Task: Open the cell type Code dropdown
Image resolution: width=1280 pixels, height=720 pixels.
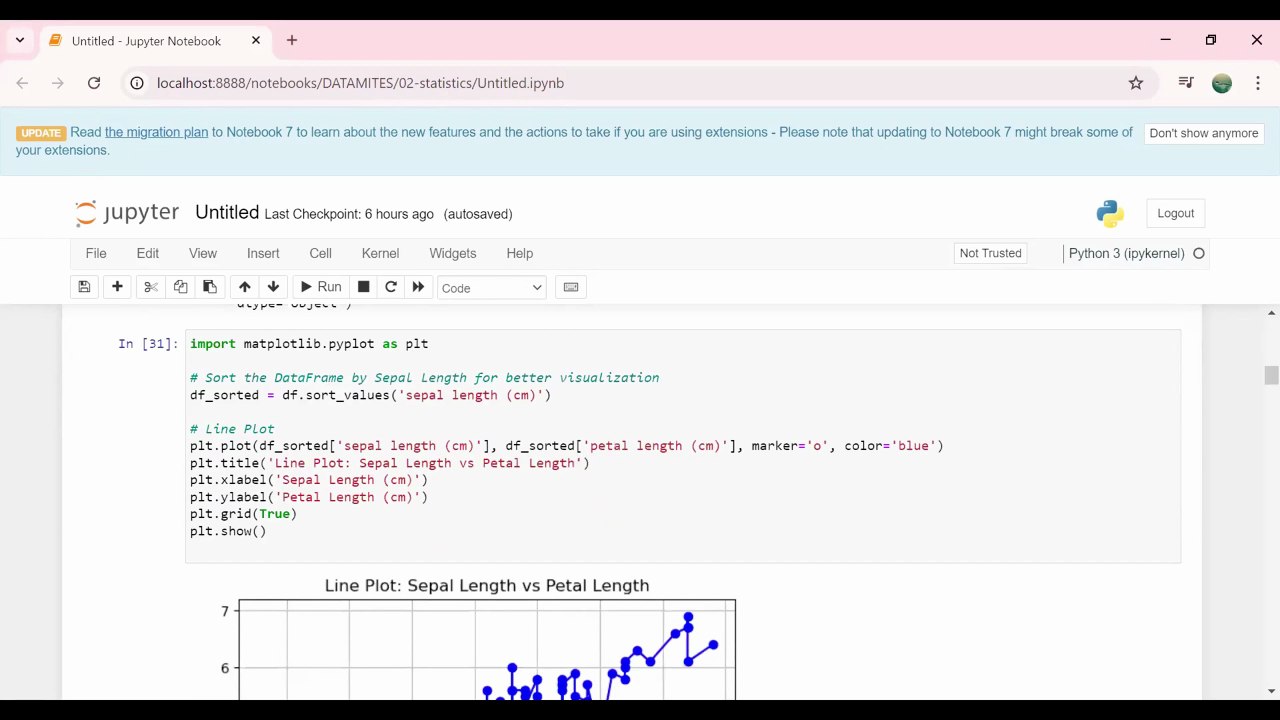Action: point(491,288)
